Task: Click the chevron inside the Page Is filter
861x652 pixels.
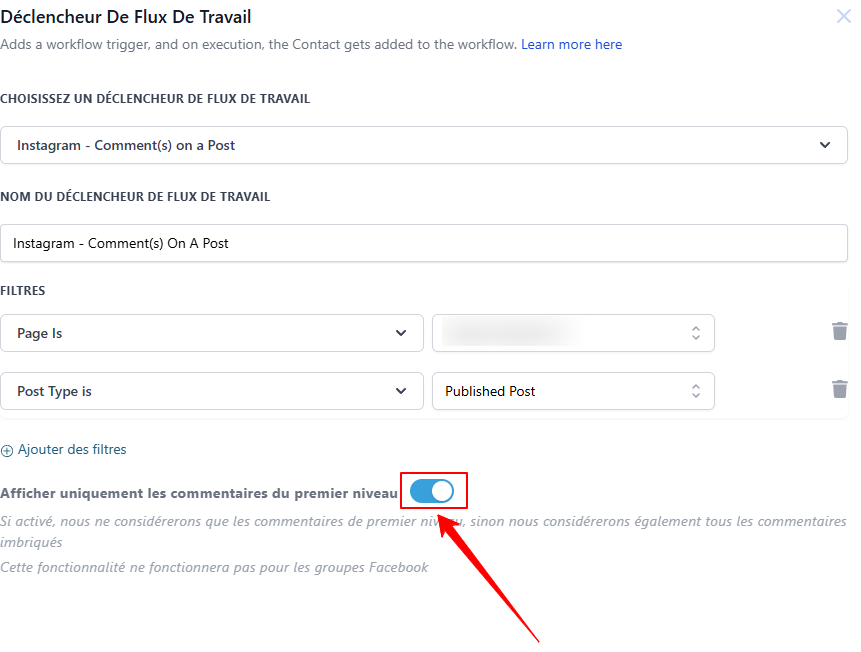Action: (x=401, y=333)
